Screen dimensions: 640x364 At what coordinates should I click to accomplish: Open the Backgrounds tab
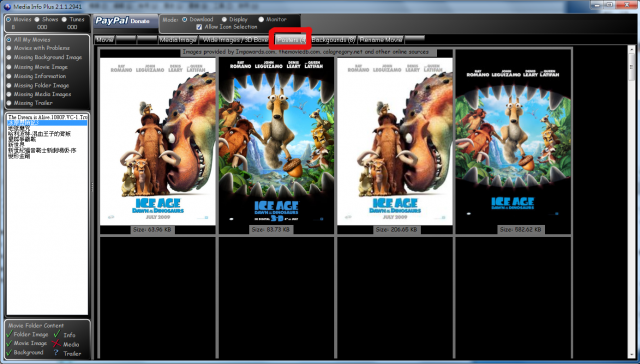pos(333,40)
